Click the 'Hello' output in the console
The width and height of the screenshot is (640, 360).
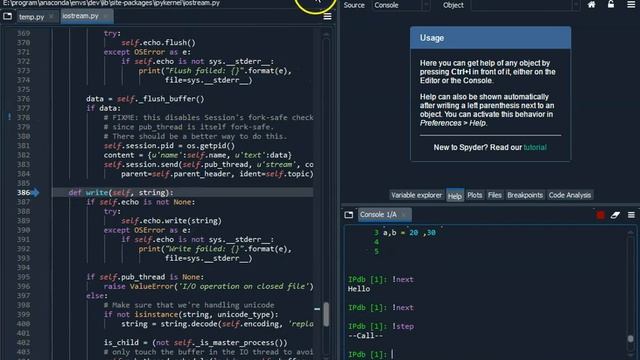pyautogui.click(x=359, y=289)
